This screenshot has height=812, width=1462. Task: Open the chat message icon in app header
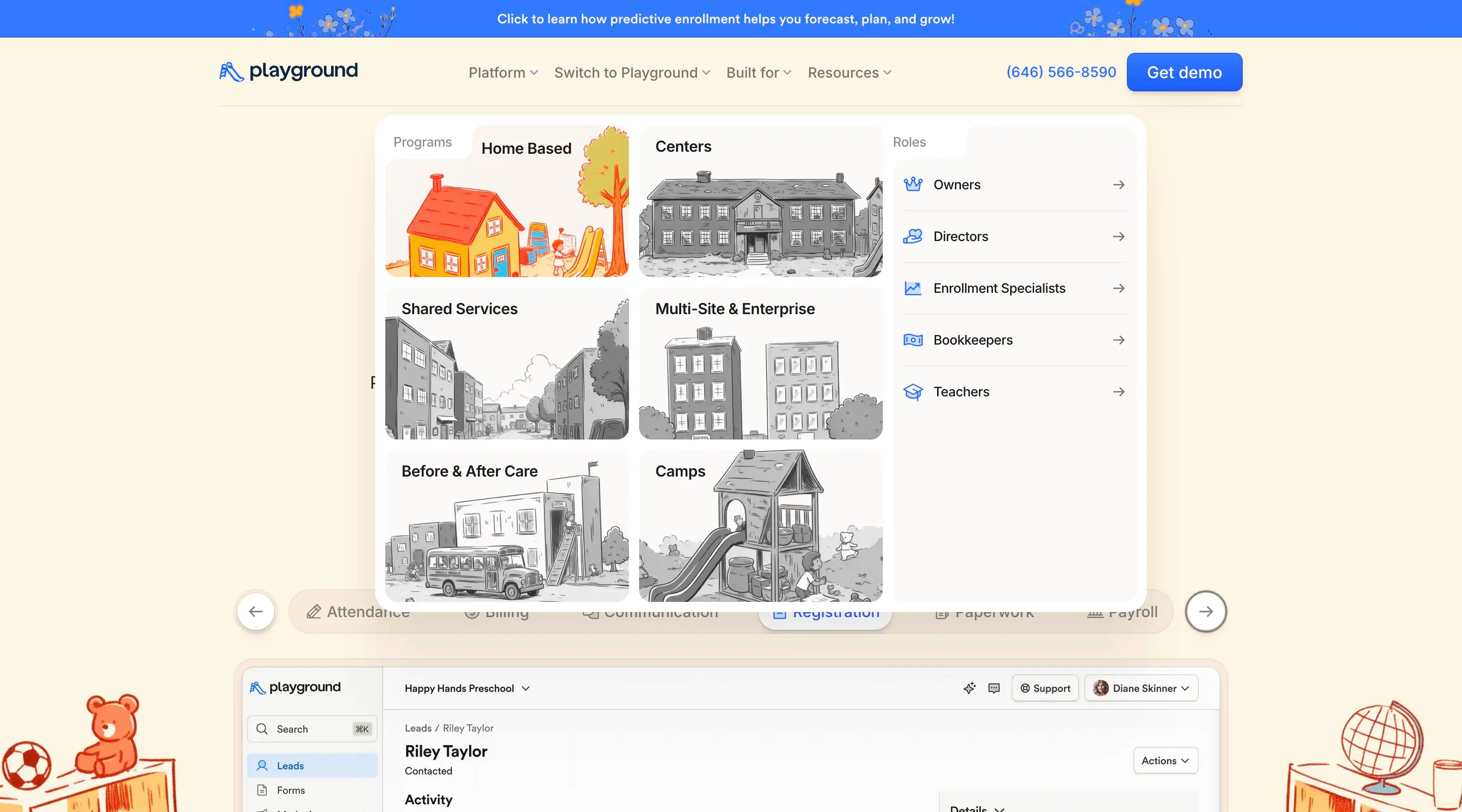click(x=994, y=688)
